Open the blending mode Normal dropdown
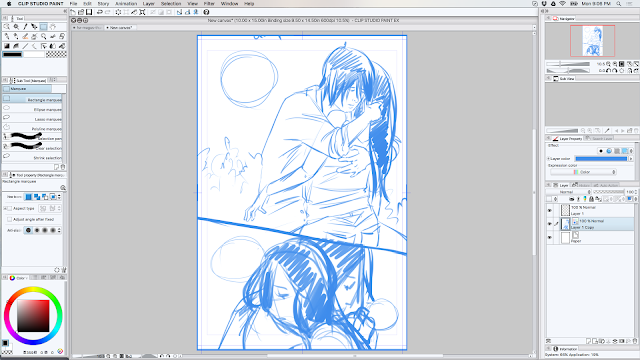Screen dimensions: 640x360 click(569, 192)
